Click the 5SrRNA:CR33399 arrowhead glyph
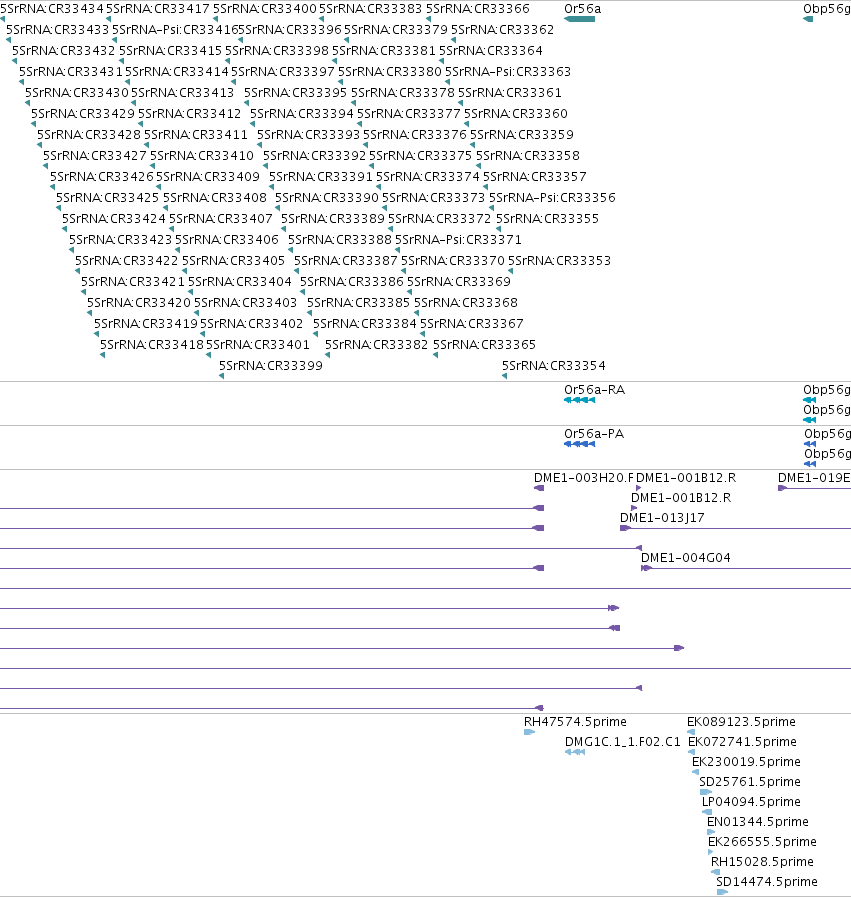 [x=221, y=376]
